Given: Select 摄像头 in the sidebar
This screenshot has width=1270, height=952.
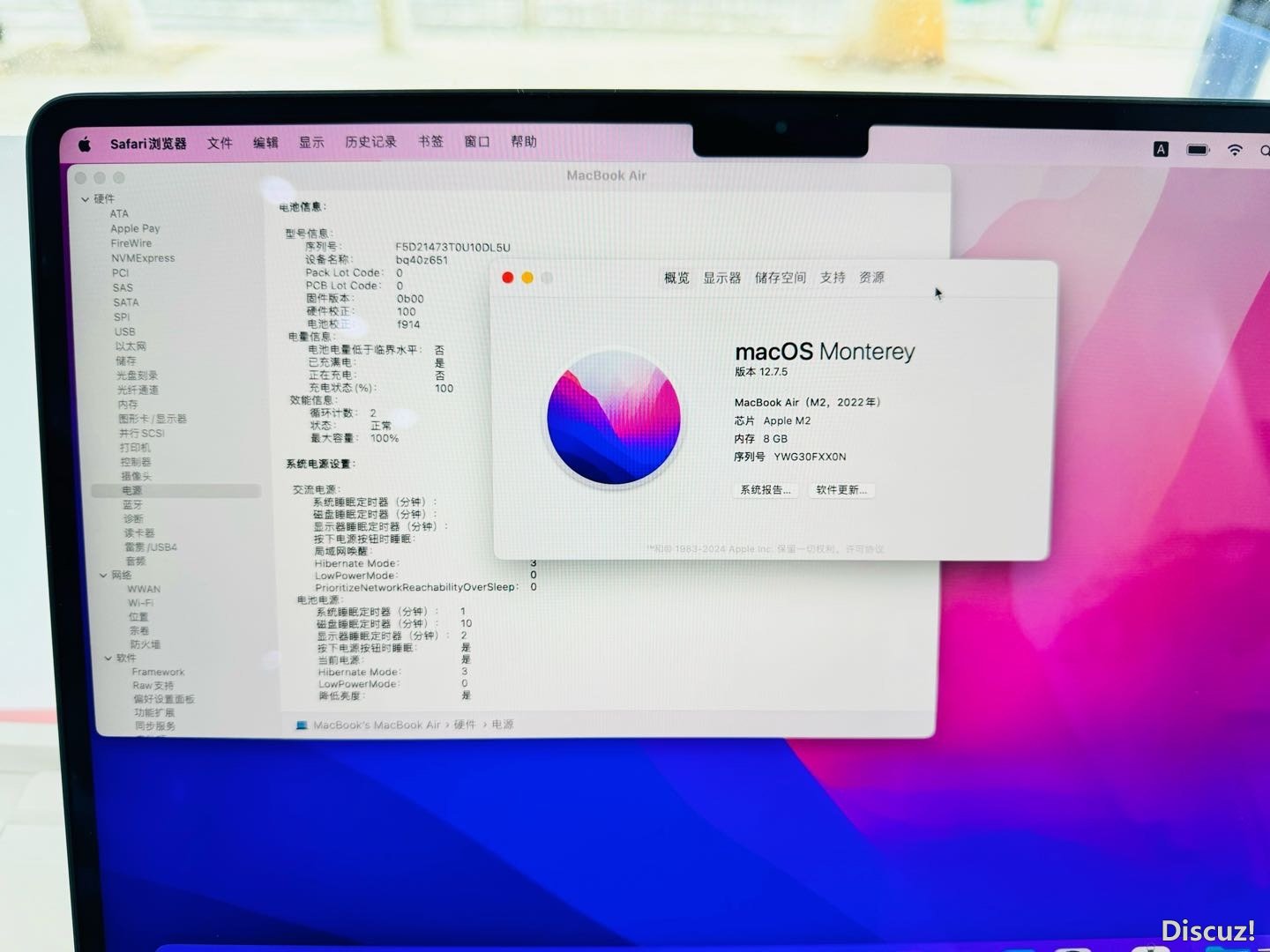Looking at the screenshot, I should point(136,476).
